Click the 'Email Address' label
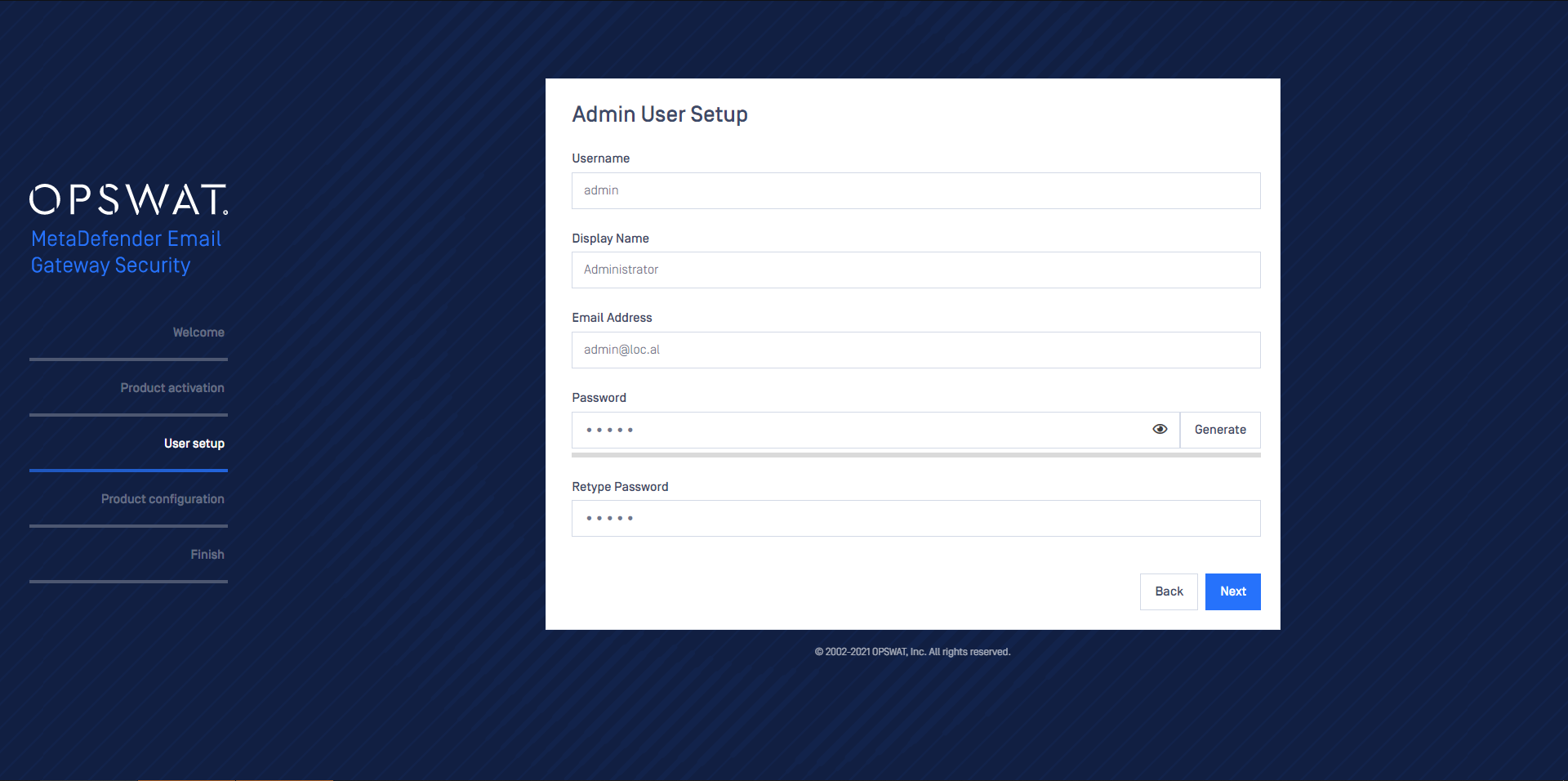 (x=612, y=318)
